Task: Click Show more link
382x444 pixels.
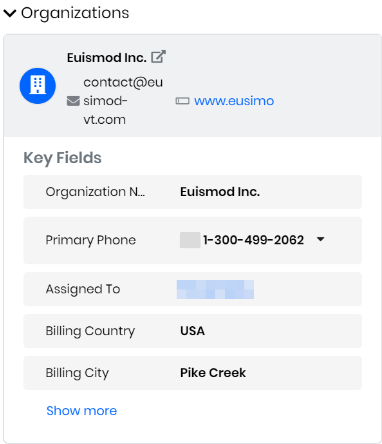Action: pos(82,411)
